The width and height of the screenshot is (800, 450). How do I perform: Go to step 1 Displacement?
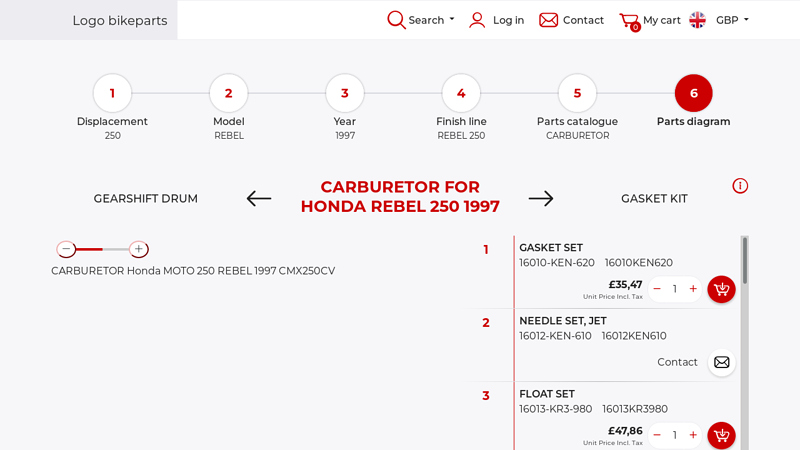tap(112, 93)
